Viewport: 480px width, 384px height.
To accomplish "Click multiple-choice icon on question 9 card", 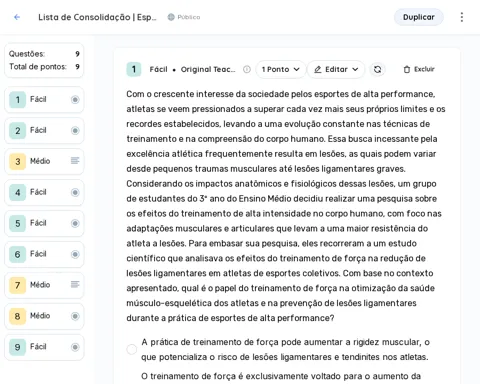I will click(75, 347).
